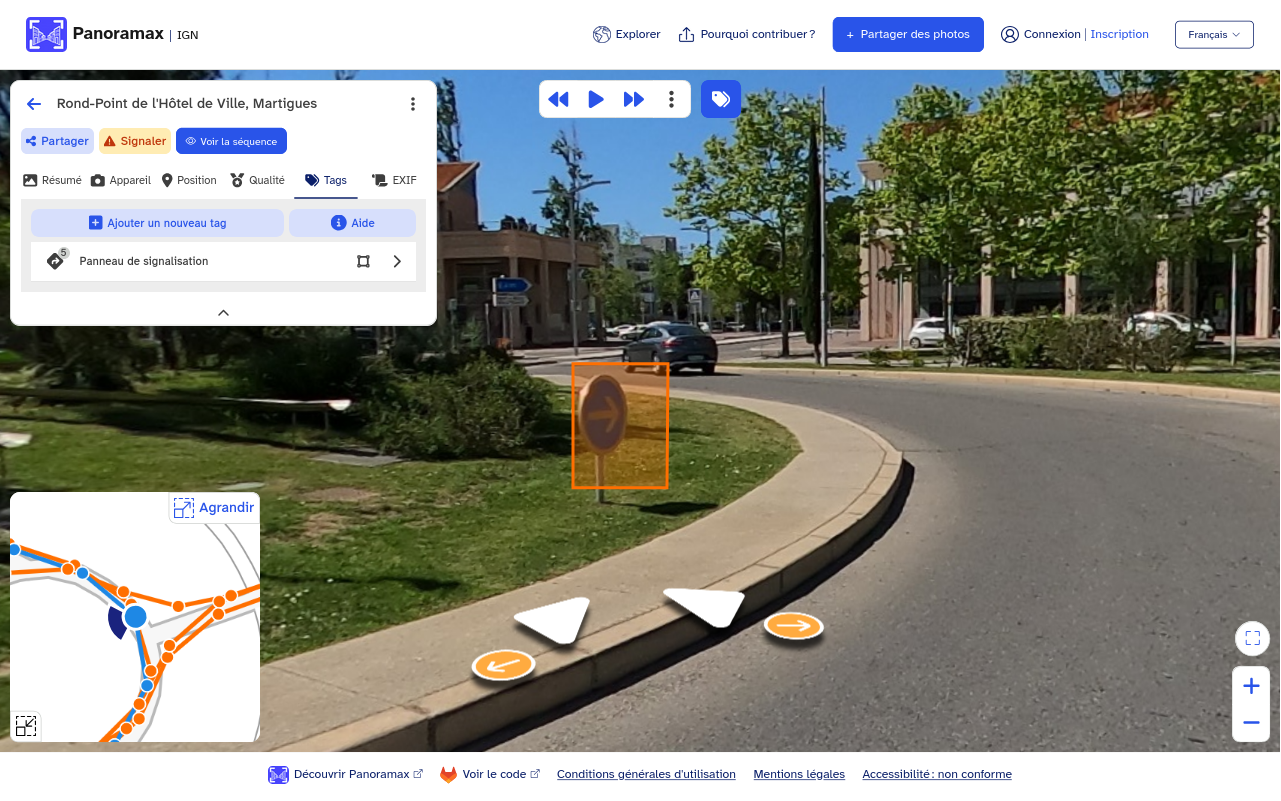1281x801 pixels.
Task: Switch to the Qualité tab
Action: click(257, 180)
